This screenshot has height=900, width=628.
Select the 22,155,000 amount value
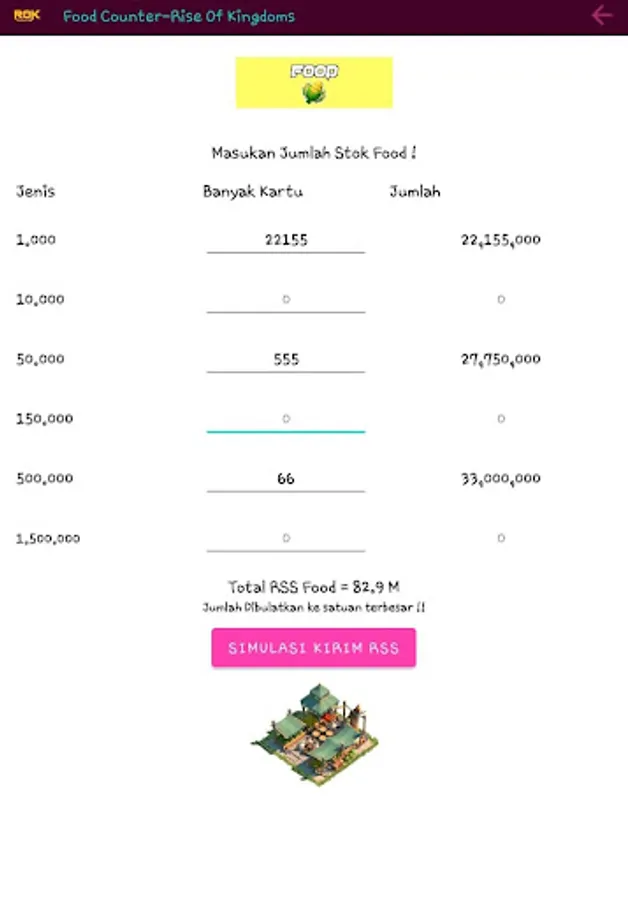coord(501,240)
